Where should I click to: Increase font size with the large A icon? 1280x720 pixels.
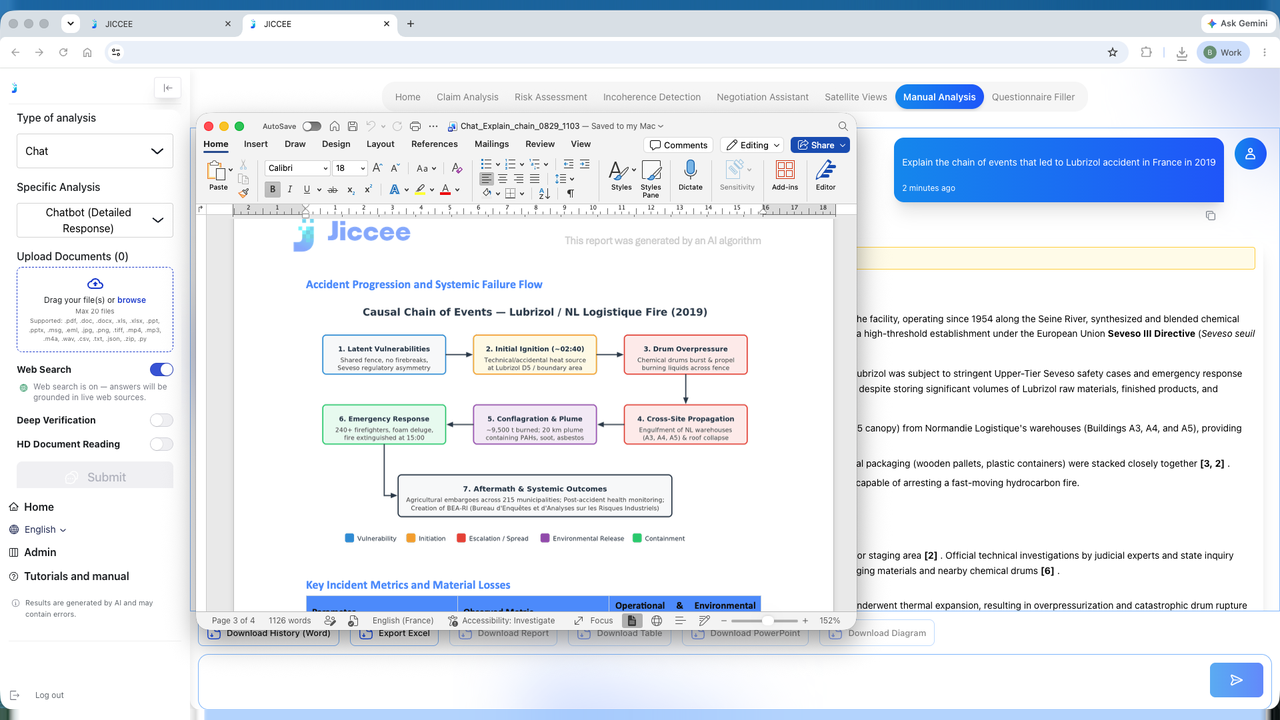click(378, 169)
